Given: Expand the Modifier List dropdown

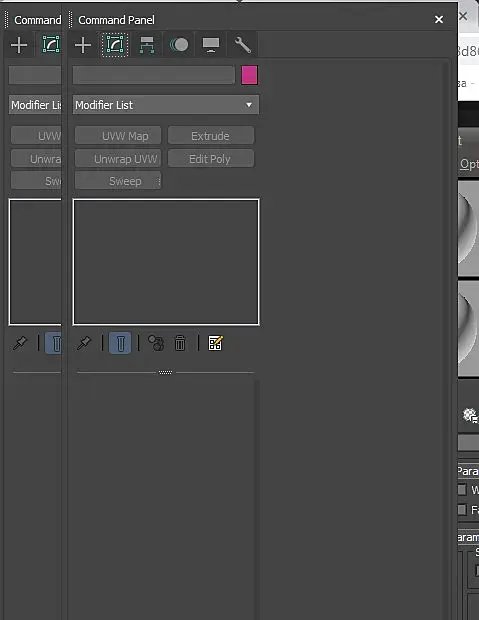Looking at the screenshot, I should pyautogui.click(x=166, y=105).
